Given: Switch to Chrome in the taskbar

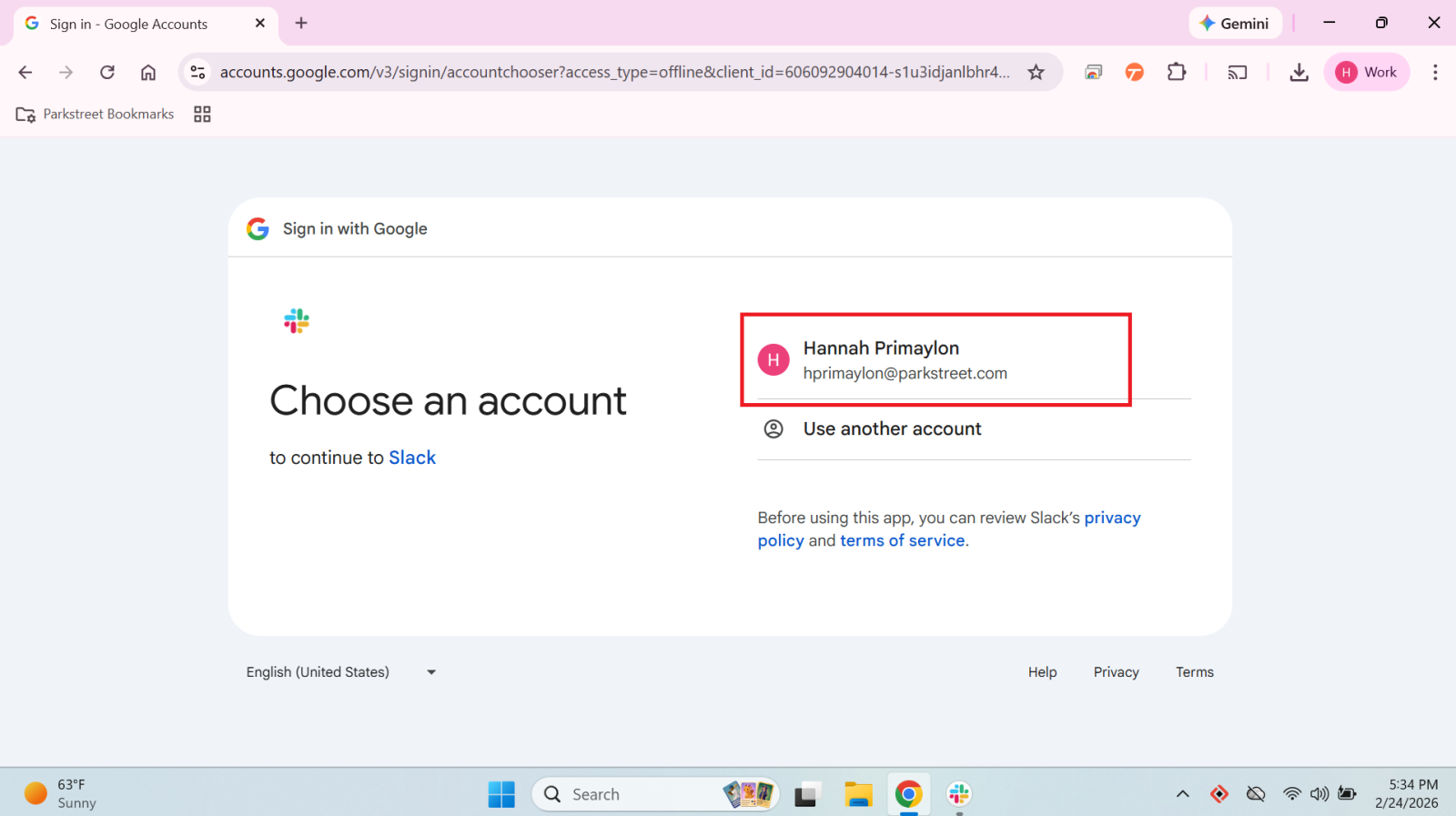Looking at the screenshot, I should coord(908,794).
